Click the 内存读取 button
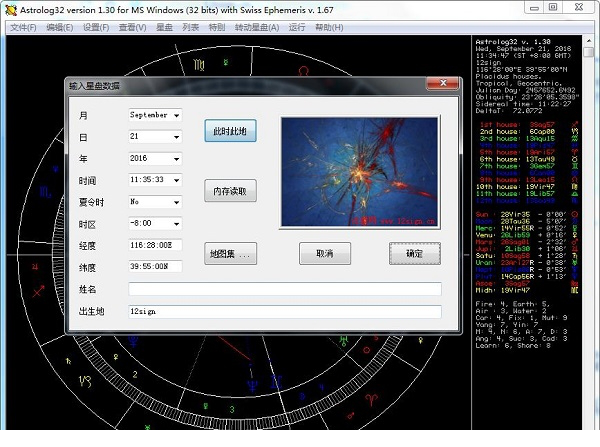The width and height of the screenshot is (600, 447). (230, 191)
